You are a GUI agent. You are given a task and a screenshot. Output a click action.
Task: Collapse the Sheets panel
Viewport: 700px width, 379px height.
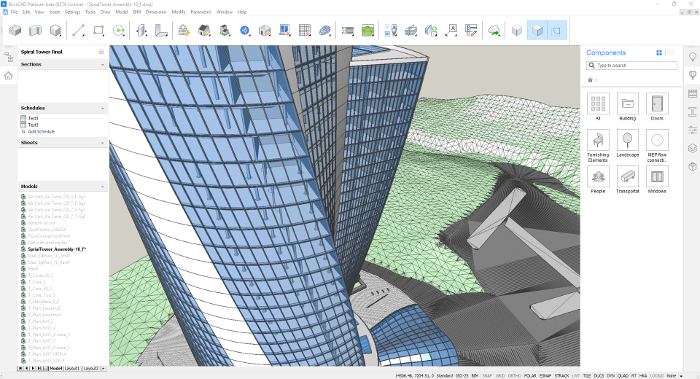(102, 142)
